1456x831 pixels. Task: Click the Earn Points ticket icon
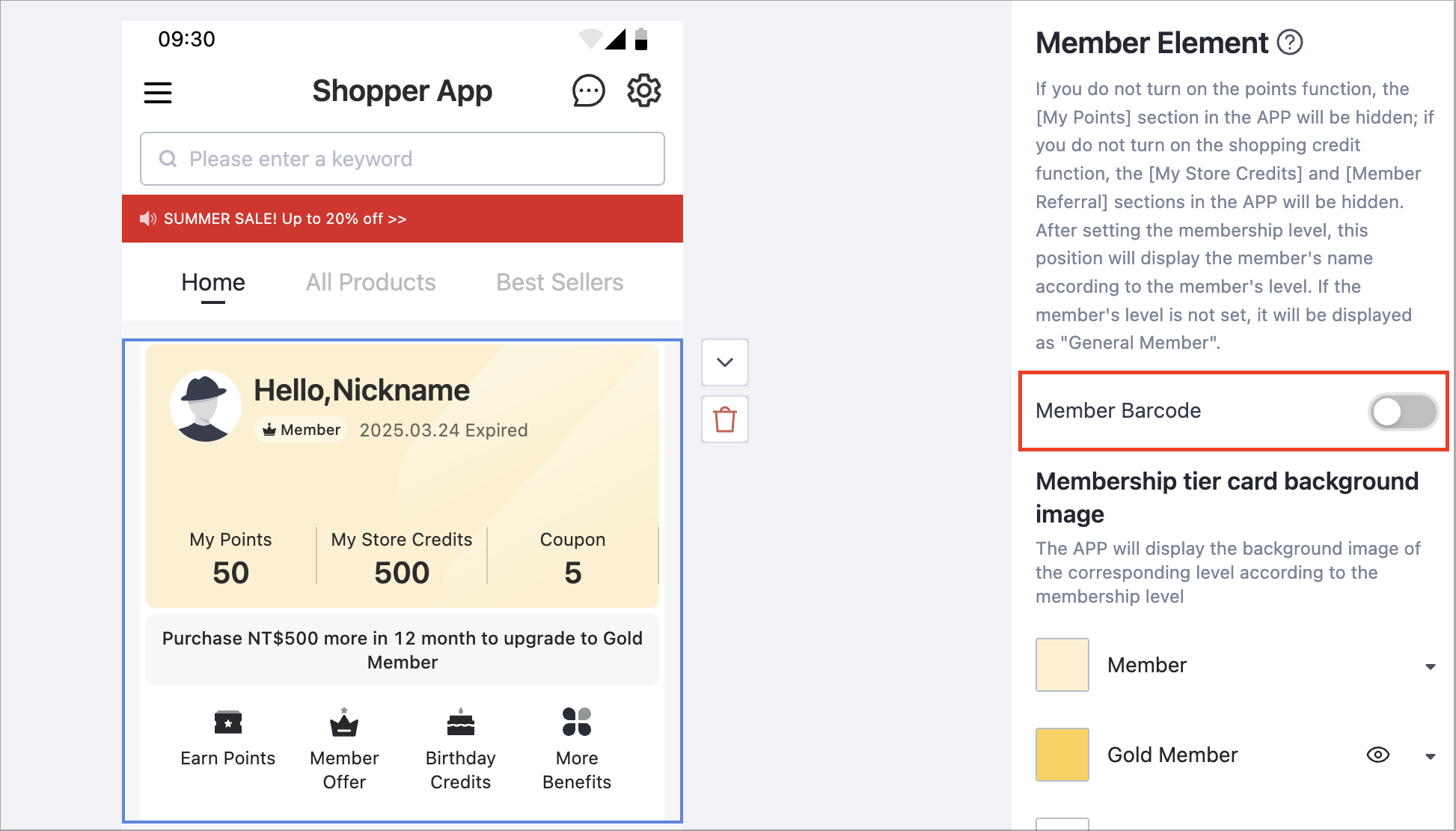[x=228, y=722]
